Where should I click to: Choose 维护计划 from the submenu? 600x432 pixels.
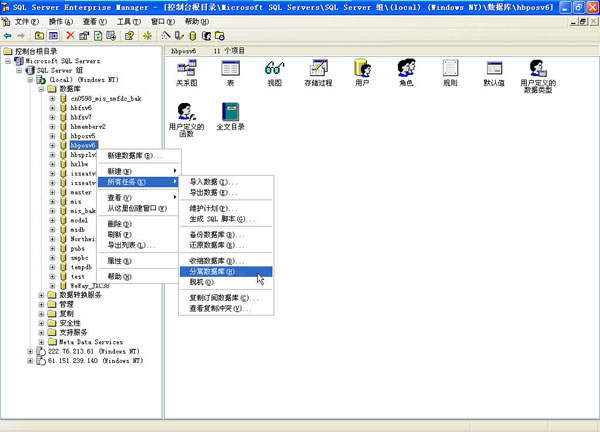point(226,208)
